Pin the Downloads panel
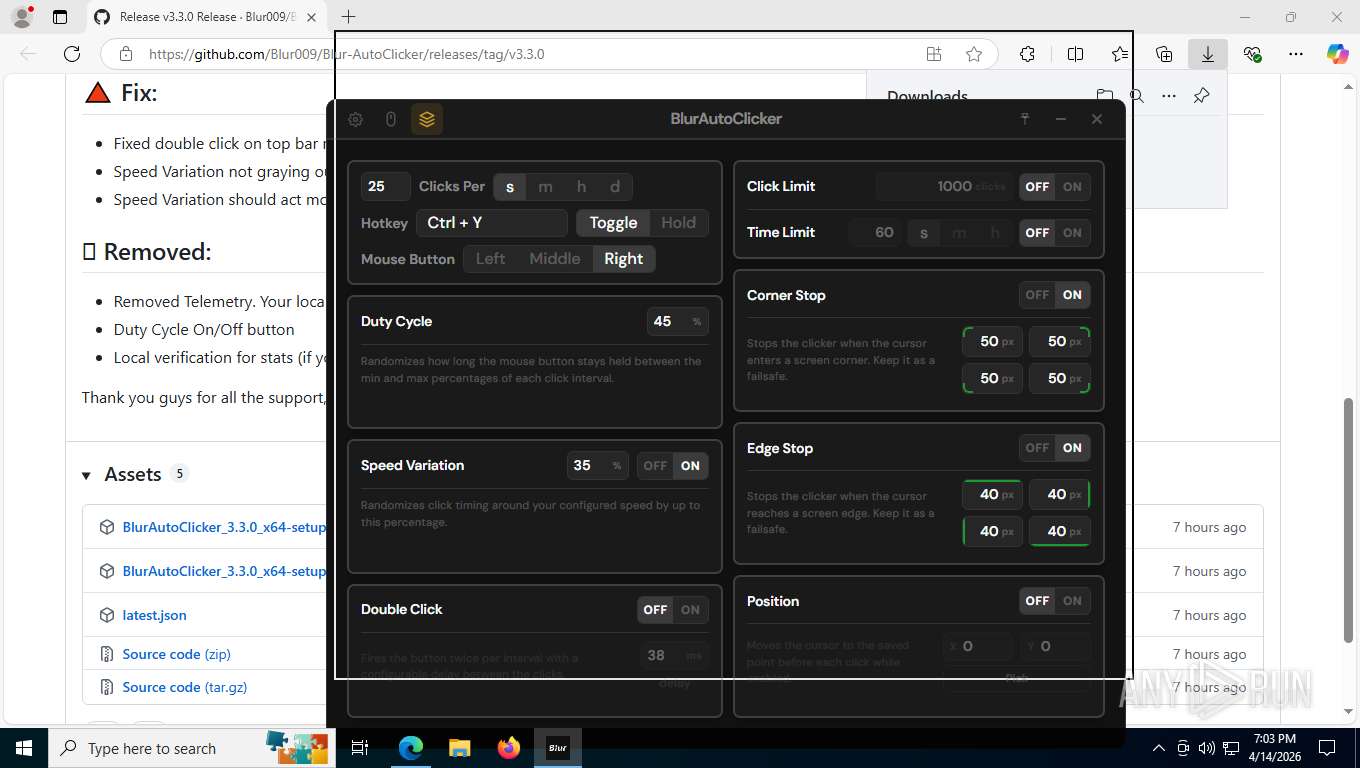This screenshot has height=768, width=1360. (1202, 96)
